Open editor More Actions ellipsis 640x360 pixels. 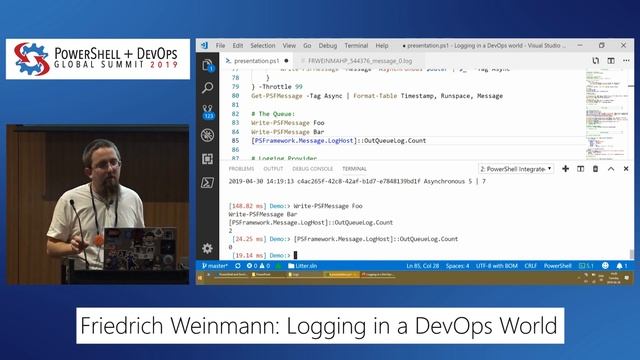pos(626,60)
